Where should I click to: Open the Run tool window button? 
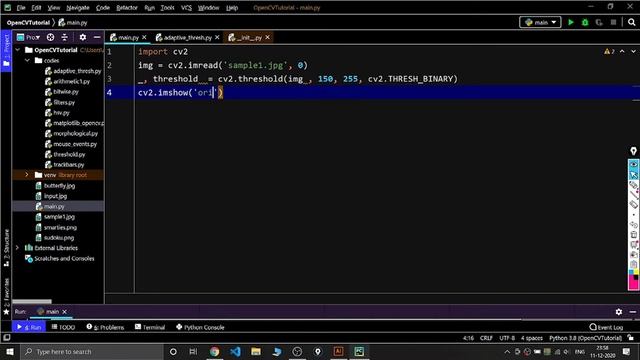[x=29, y=327]
